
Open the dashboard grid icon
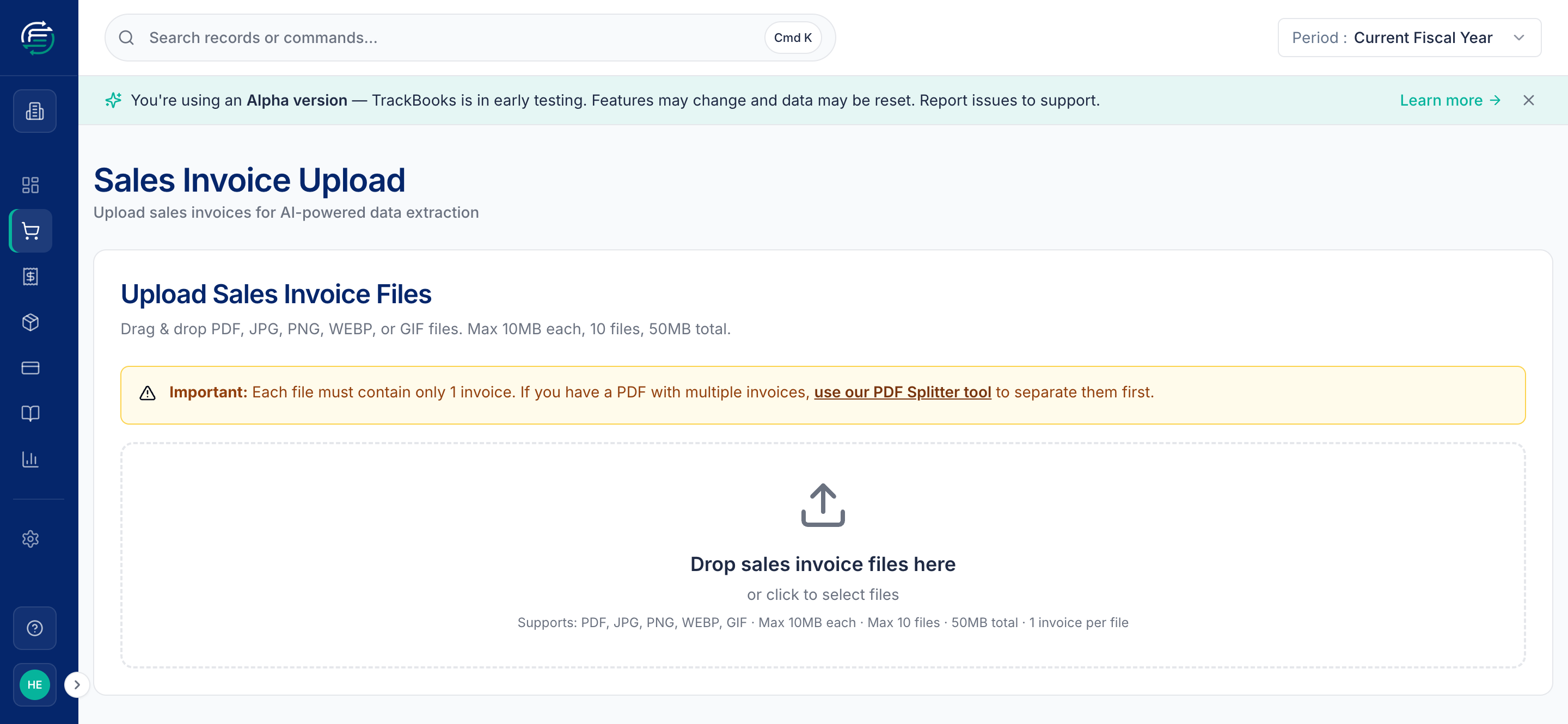click(30, 185)
